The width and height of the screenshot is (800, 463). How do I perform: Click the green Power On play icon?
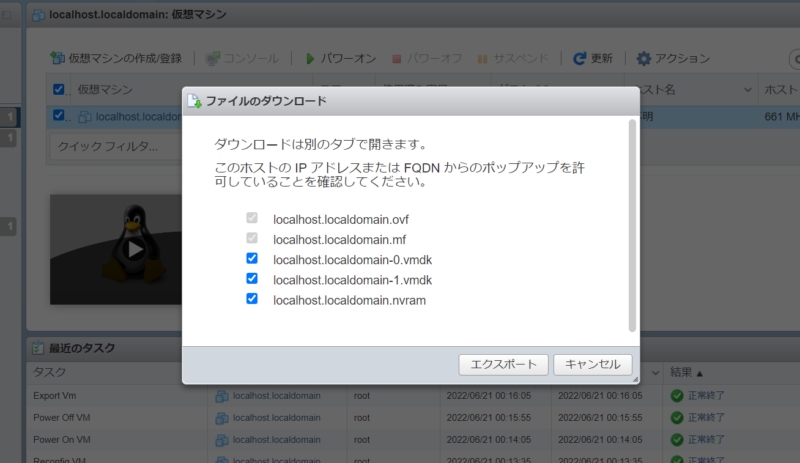coord(310,59)
